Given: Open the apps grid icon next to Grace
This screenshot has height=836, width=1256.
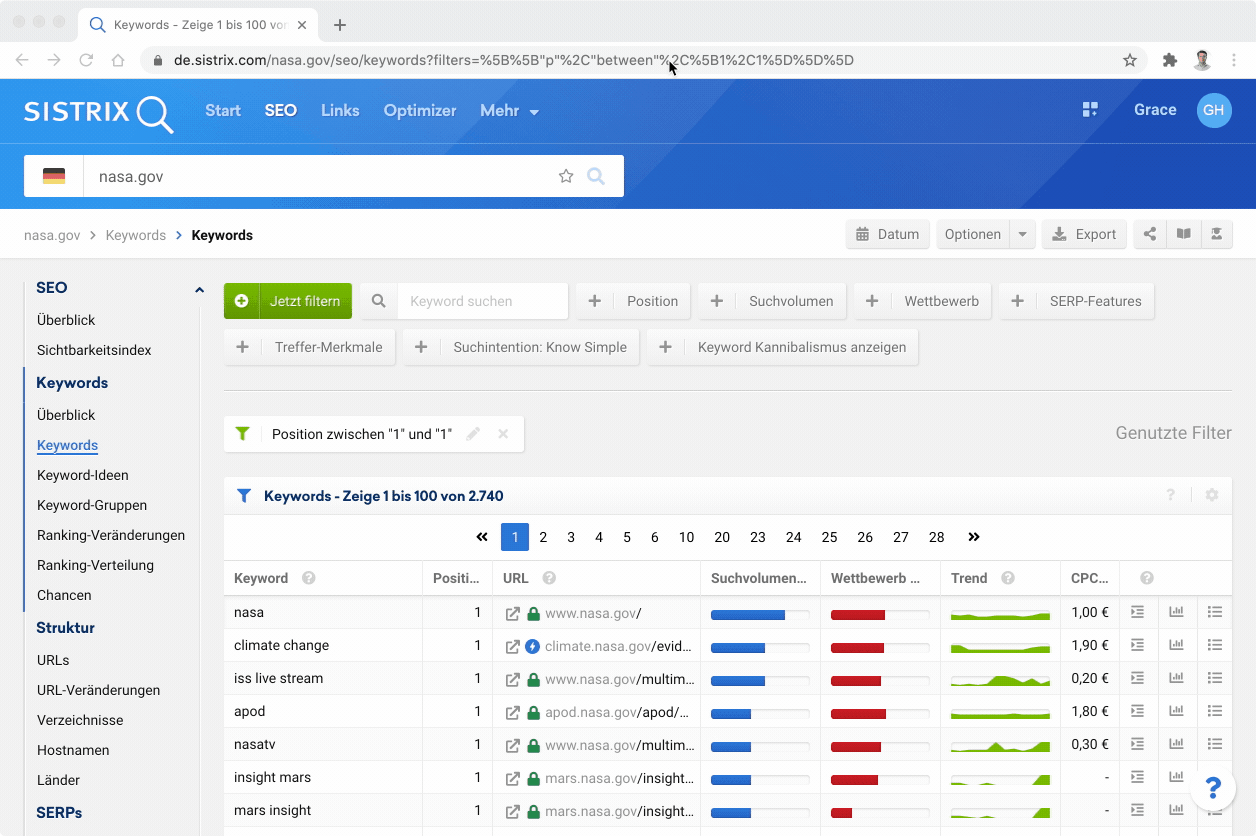Looking at the screenshot, I should [1090, 110].
